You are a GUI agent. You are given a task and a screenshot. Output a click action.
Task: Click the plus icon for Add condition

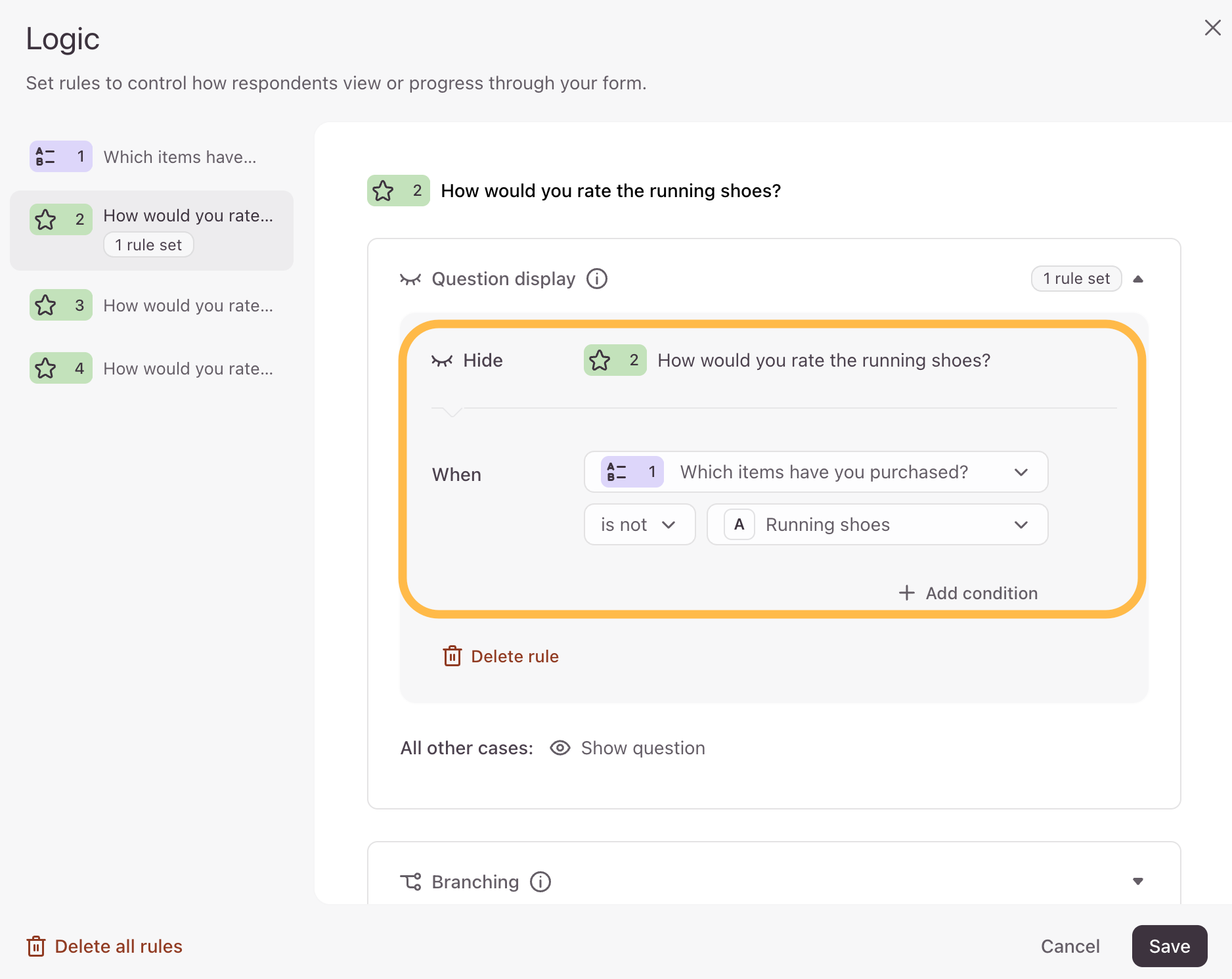click(x=907, y=593)
